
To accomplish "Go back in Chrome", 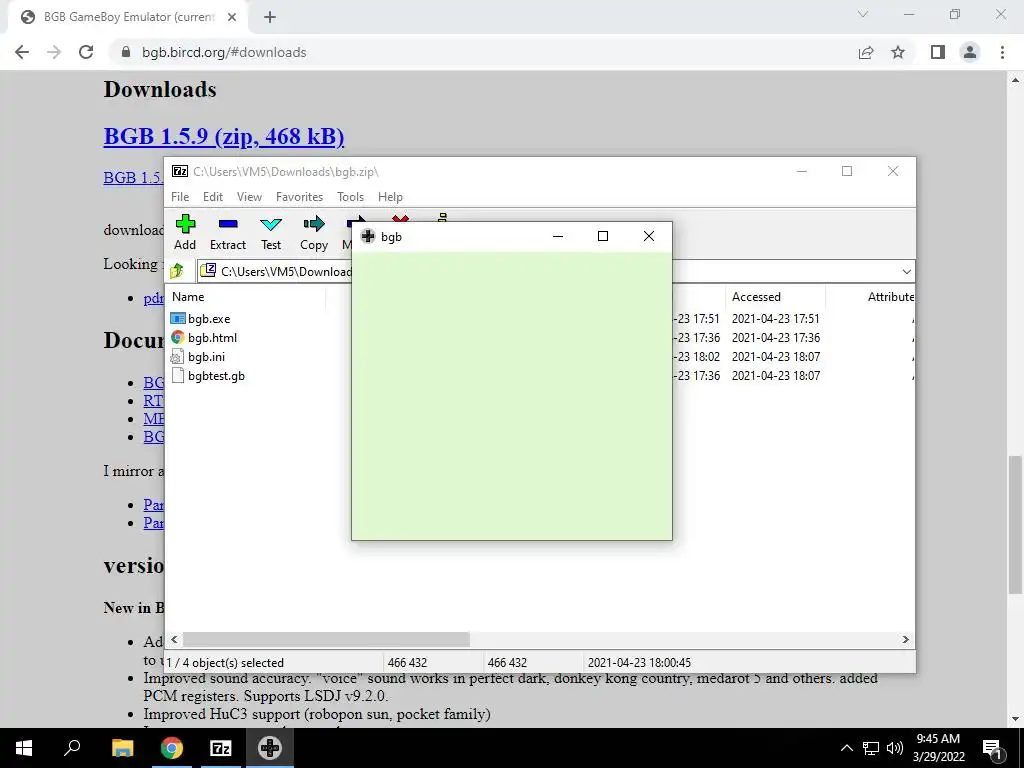I will (22, 52).
